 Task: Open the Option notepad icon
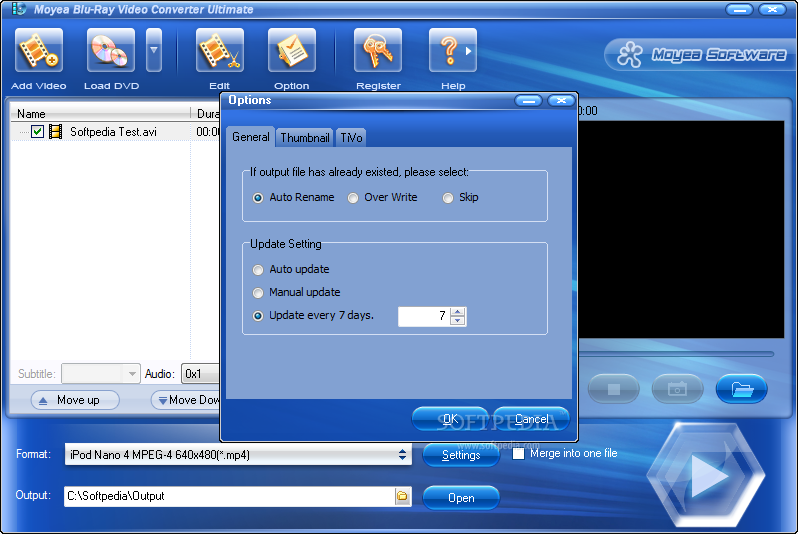[x=292, y=50]
